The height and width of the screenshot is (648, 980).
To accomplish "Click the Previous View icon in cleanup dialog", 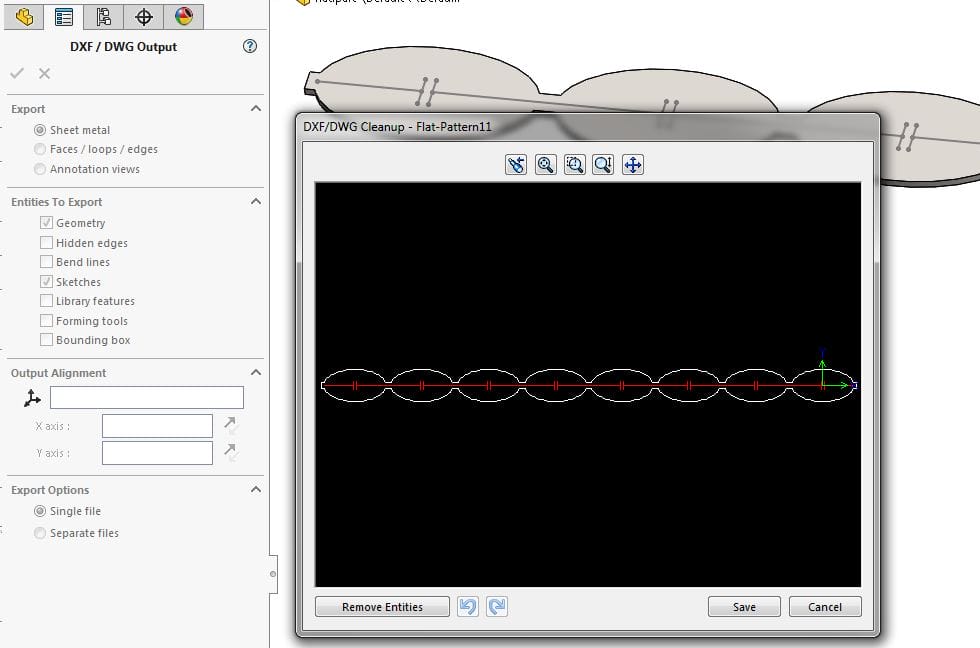I will (516, 165).
